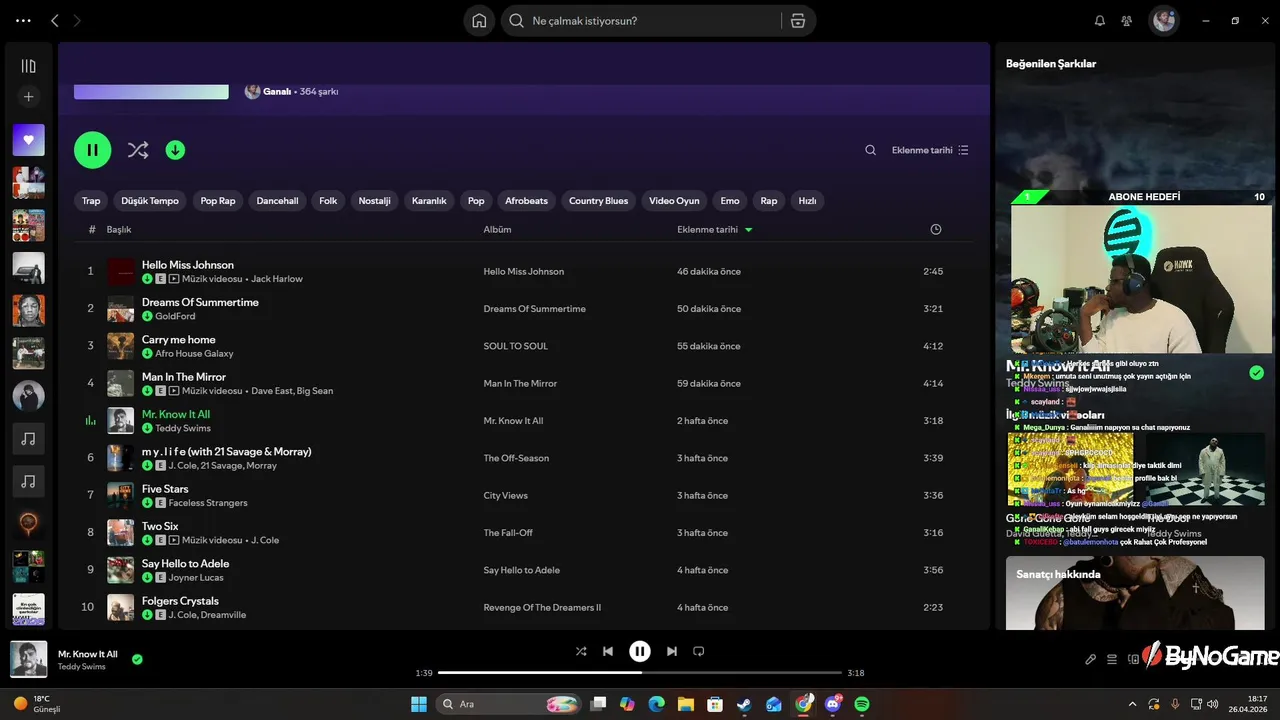The image size is (1280, 720).
Task: Click the Sanatçı hakkında card
Action: click(x=1135, y=593)
